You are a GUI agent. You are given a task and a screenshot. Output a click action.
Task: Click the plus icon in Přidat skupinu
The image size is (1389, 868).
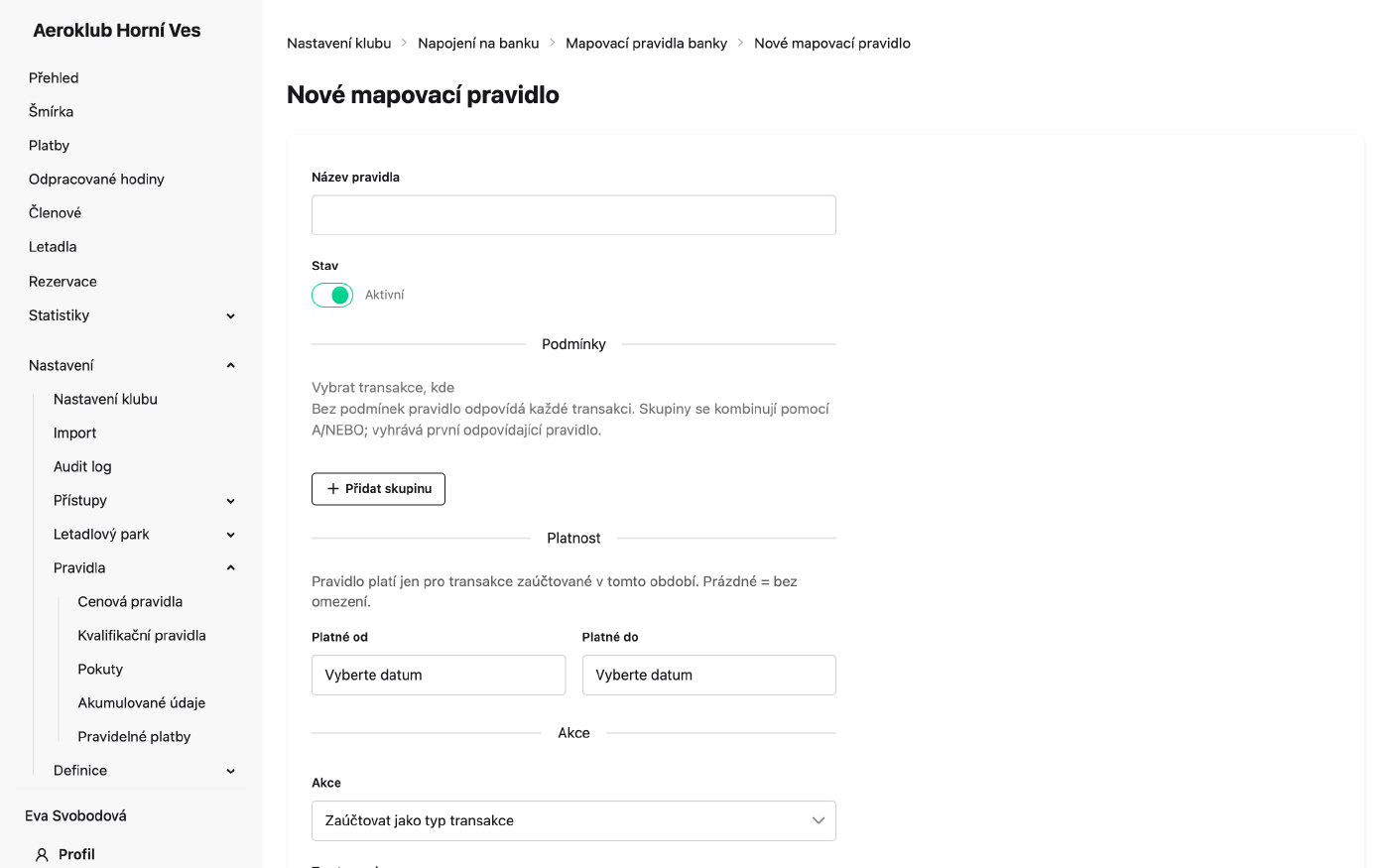(333, 489)
